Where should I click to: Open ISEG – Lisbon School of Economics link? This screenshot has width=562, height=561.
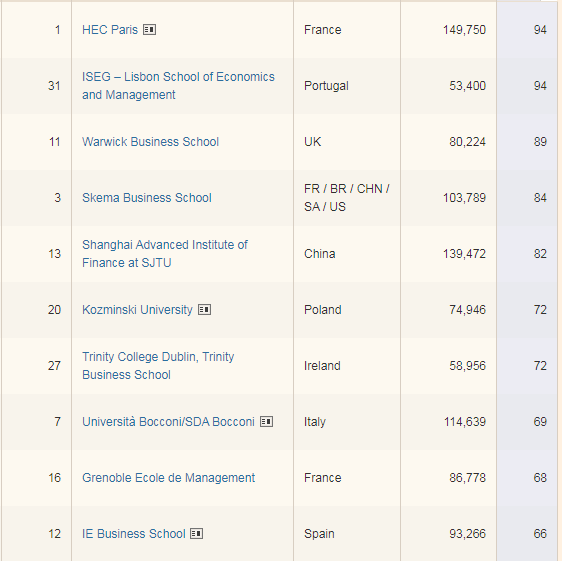point(178,86)
